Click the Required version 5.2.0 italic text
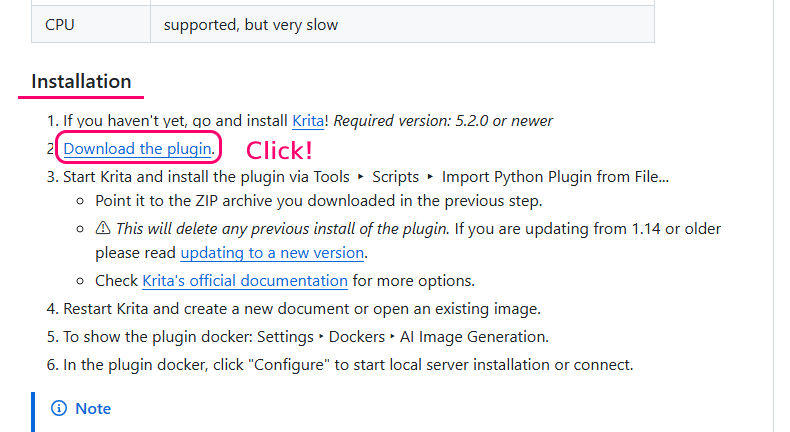The image size is (790, 432). pyautogui.click(x=443, y=121)
